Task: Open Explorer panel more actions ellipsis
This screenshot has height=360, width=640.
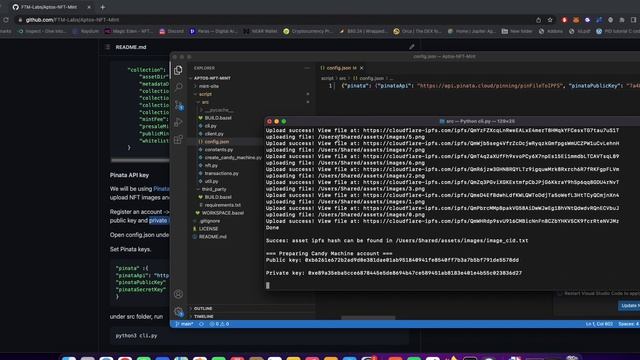Action: click(x=307, y=68)
